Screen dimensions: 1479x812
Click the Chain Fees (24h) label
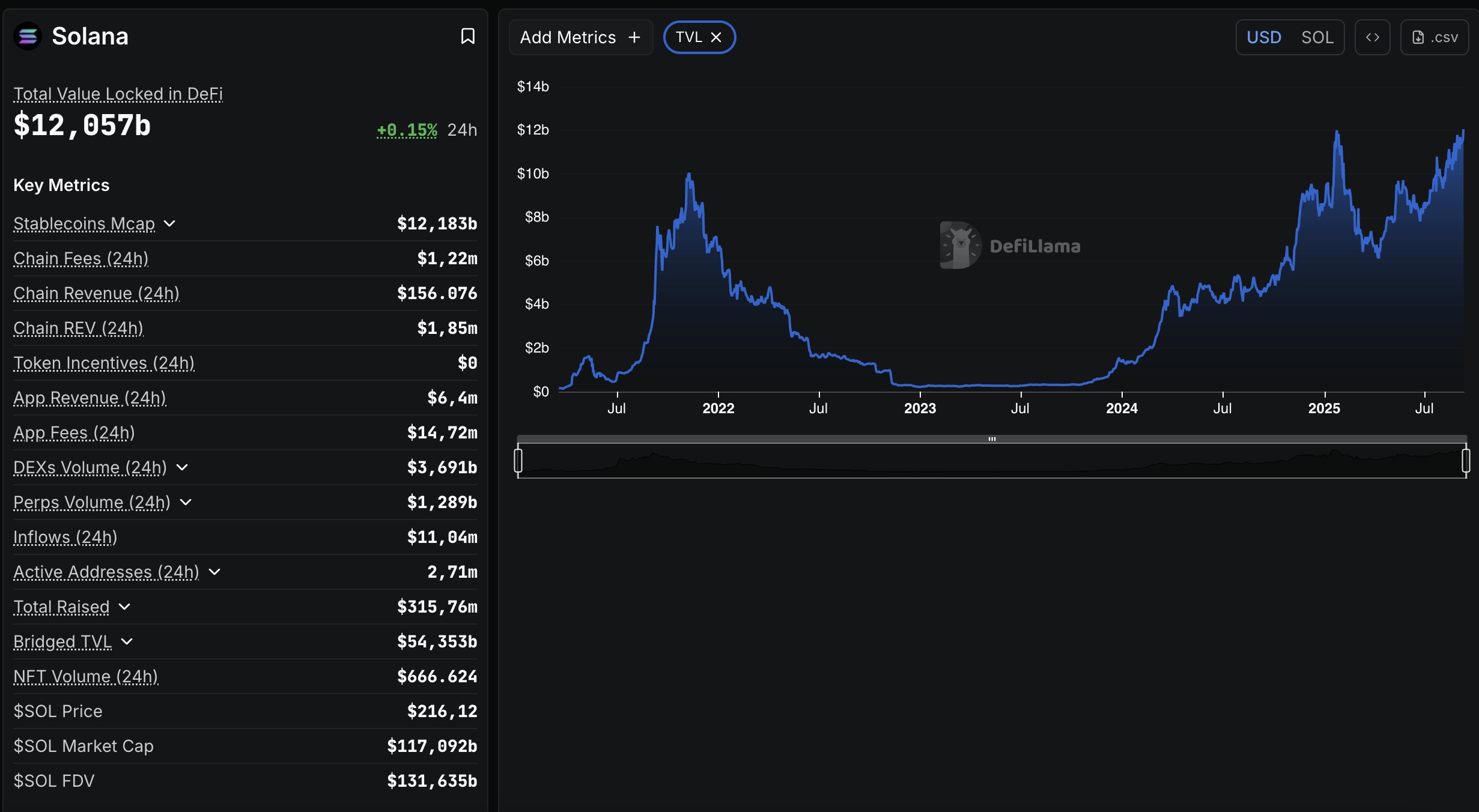[80, 258]
